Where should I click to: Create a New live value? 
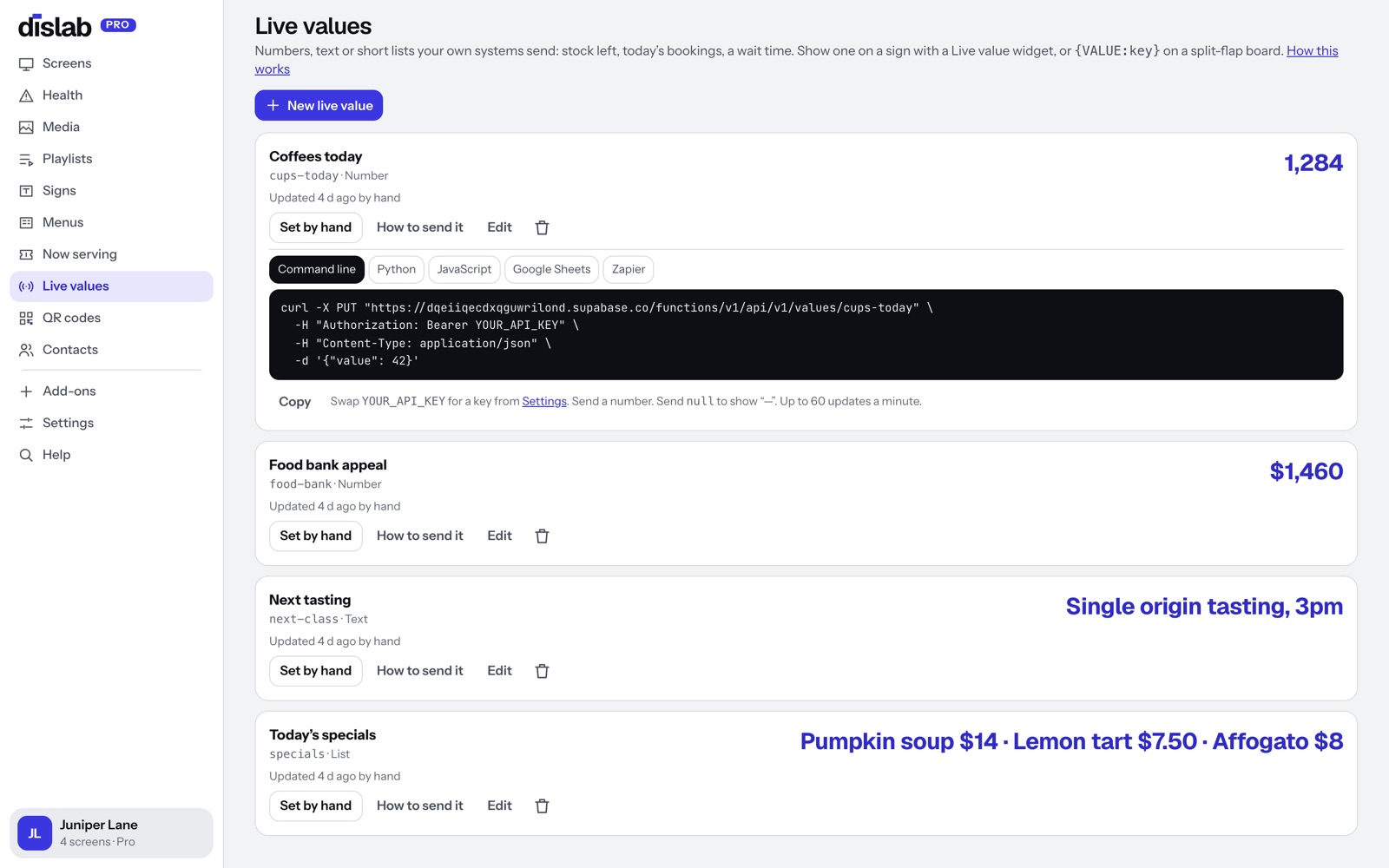(319, 106)
